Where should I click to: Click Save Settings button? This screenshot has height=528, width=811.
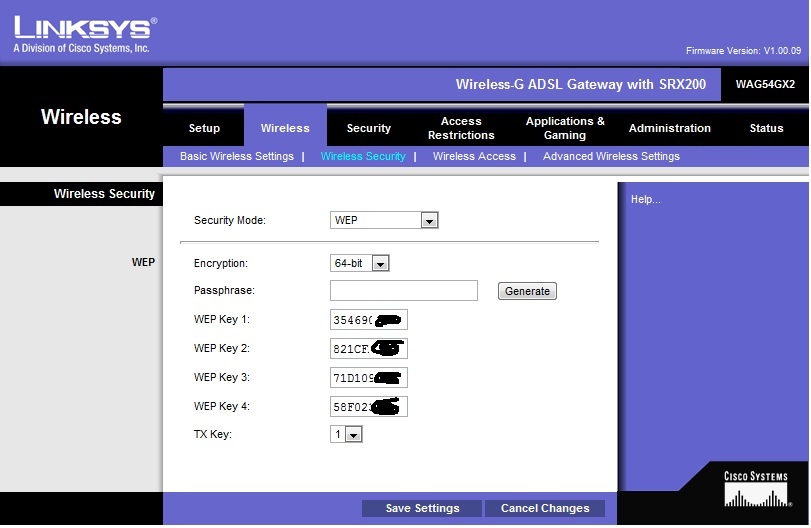point(422,508)
